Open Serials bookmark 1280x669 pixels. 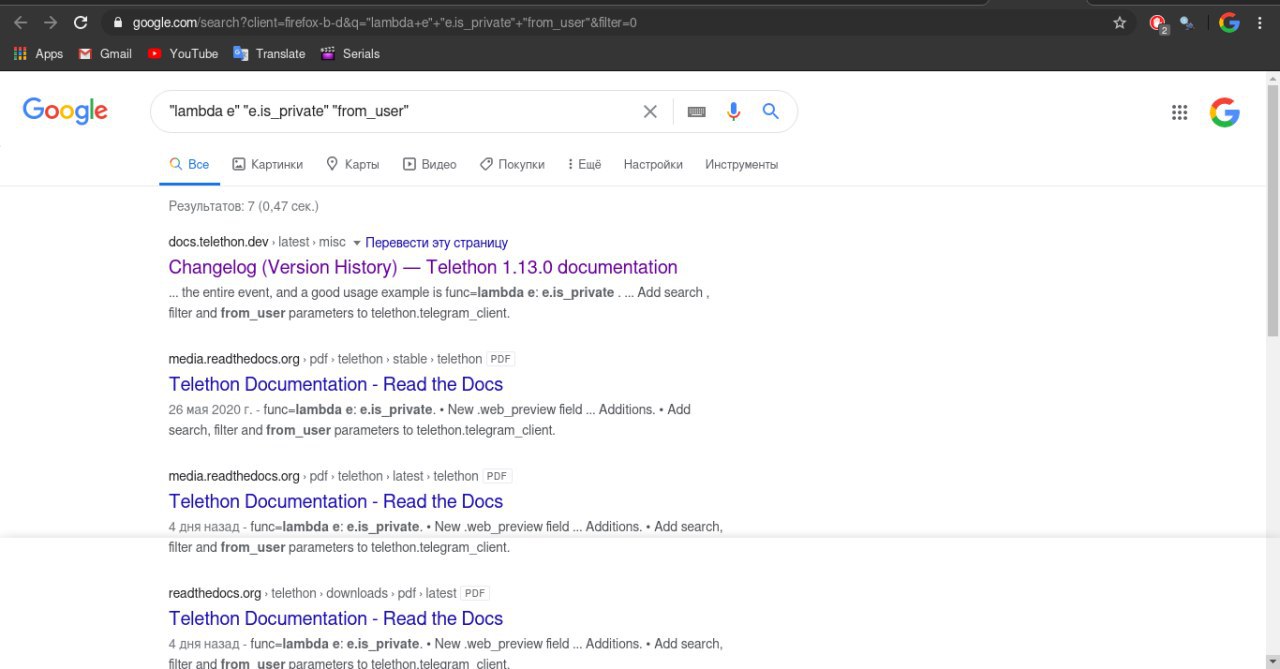click(x=350, y=54)
